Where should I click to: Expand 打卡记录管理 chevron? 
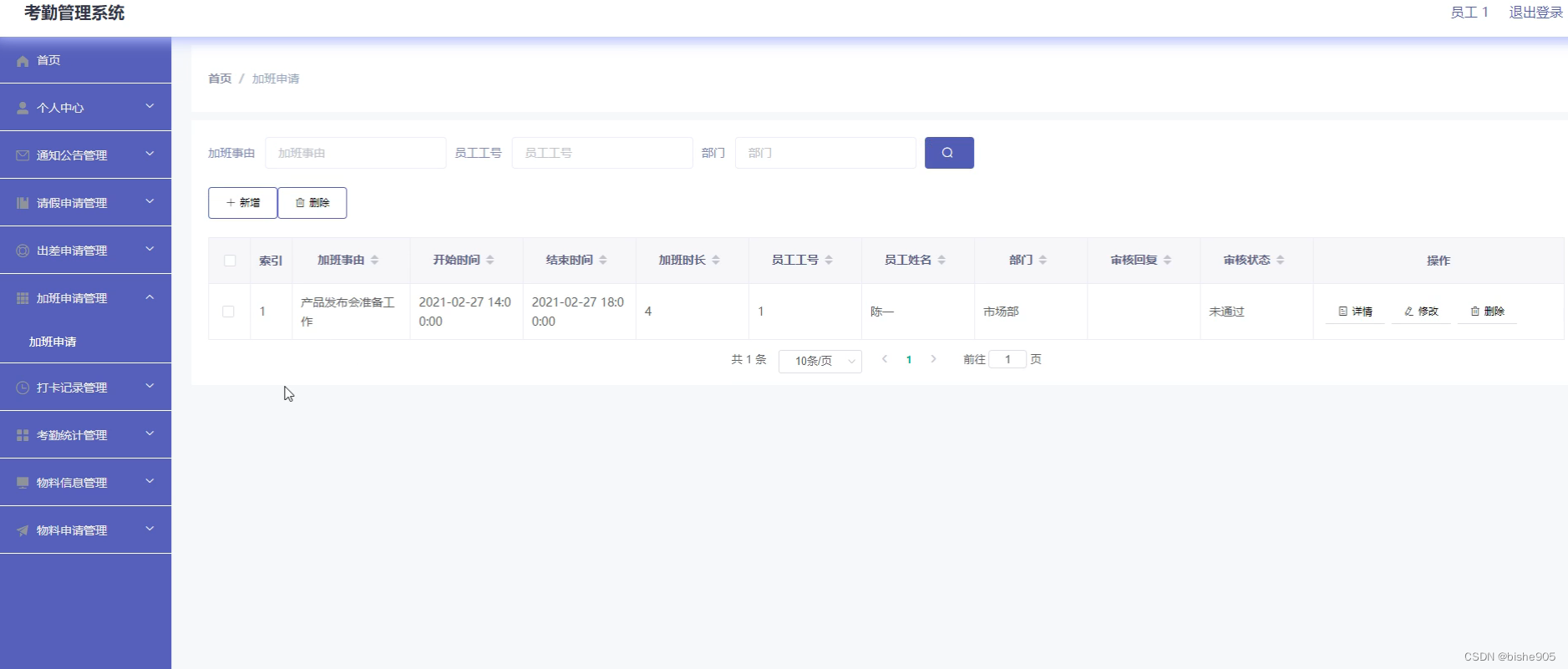point(150,386)
